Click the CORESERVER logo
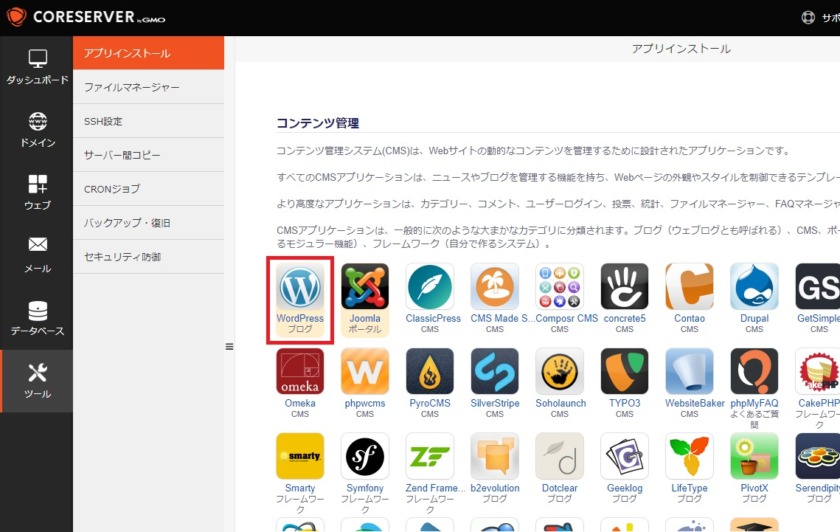The width and height of the screenshot is (840, 532). click(86, 17)
